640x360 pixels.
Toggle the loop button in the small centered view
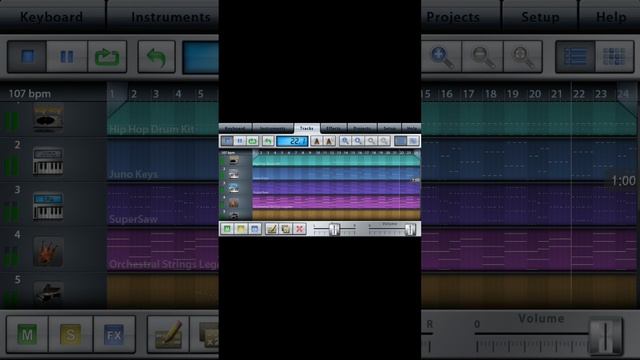tap(252, 141)
